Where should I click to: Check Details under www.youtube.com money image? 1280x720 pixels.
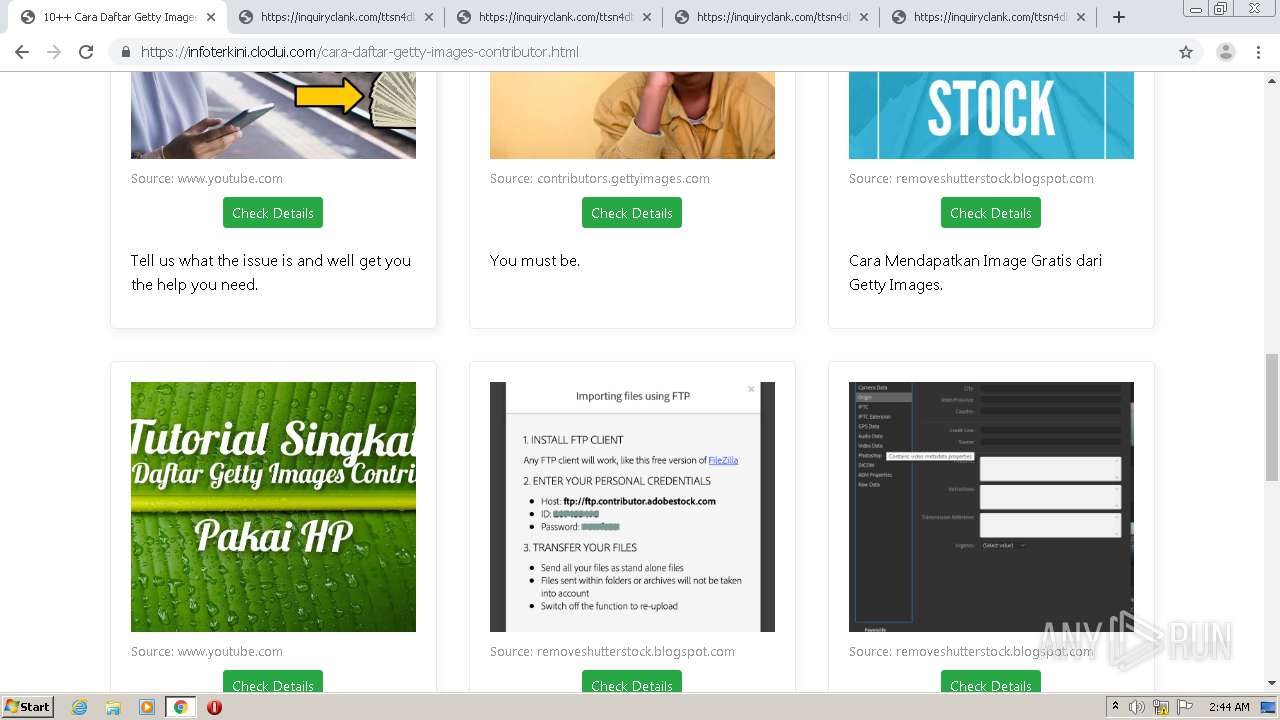click(273, 213)
